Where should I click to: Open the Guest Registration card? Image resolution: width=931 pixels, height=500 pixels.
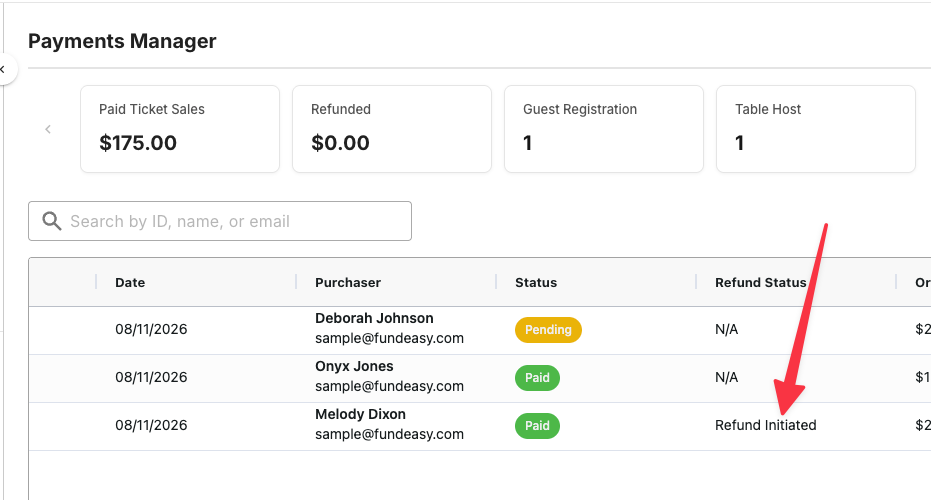coord(604,129)
